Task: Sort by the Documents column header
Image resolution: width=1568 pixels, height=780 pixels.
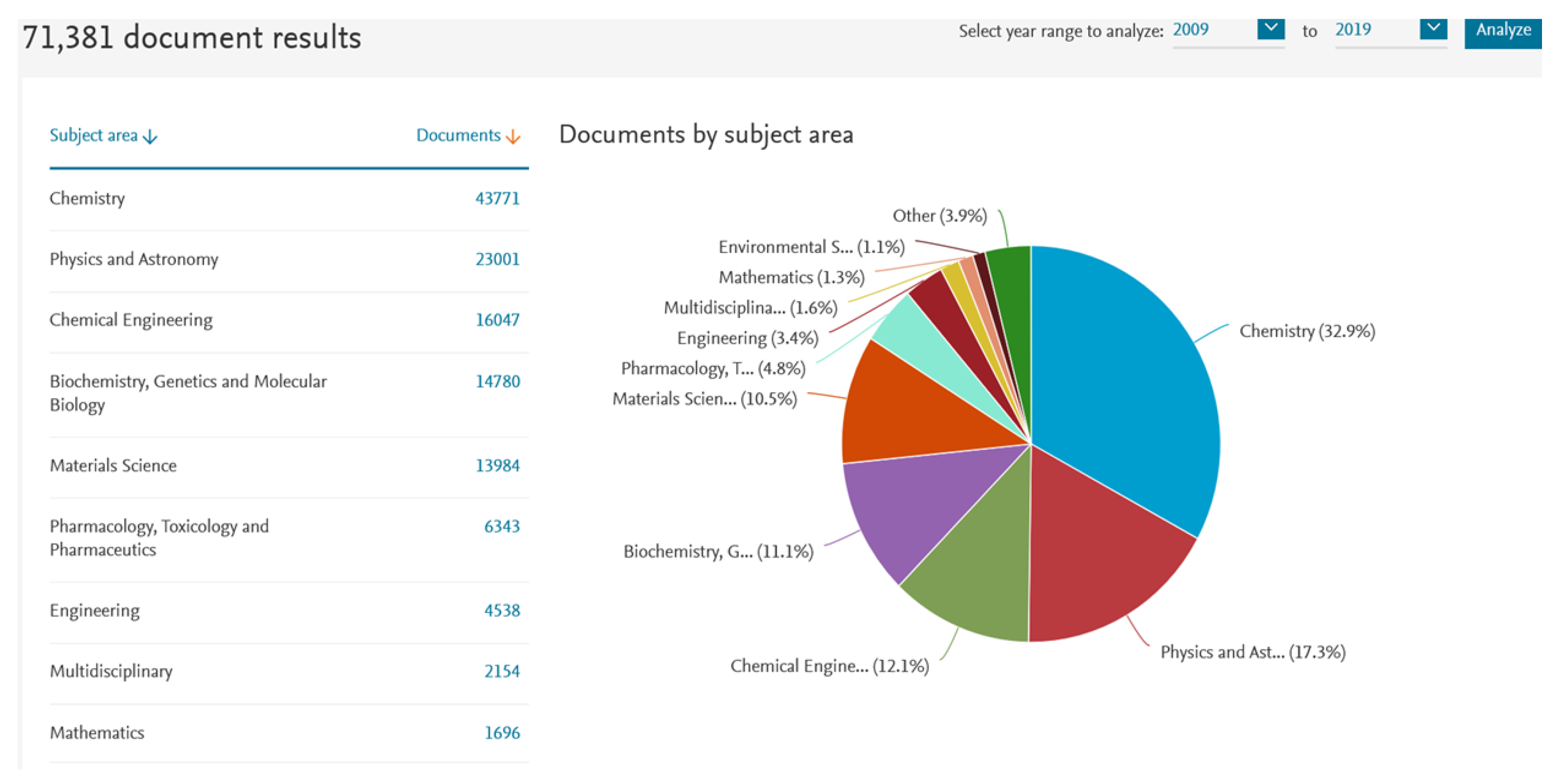Action: [x=458, y=135]
